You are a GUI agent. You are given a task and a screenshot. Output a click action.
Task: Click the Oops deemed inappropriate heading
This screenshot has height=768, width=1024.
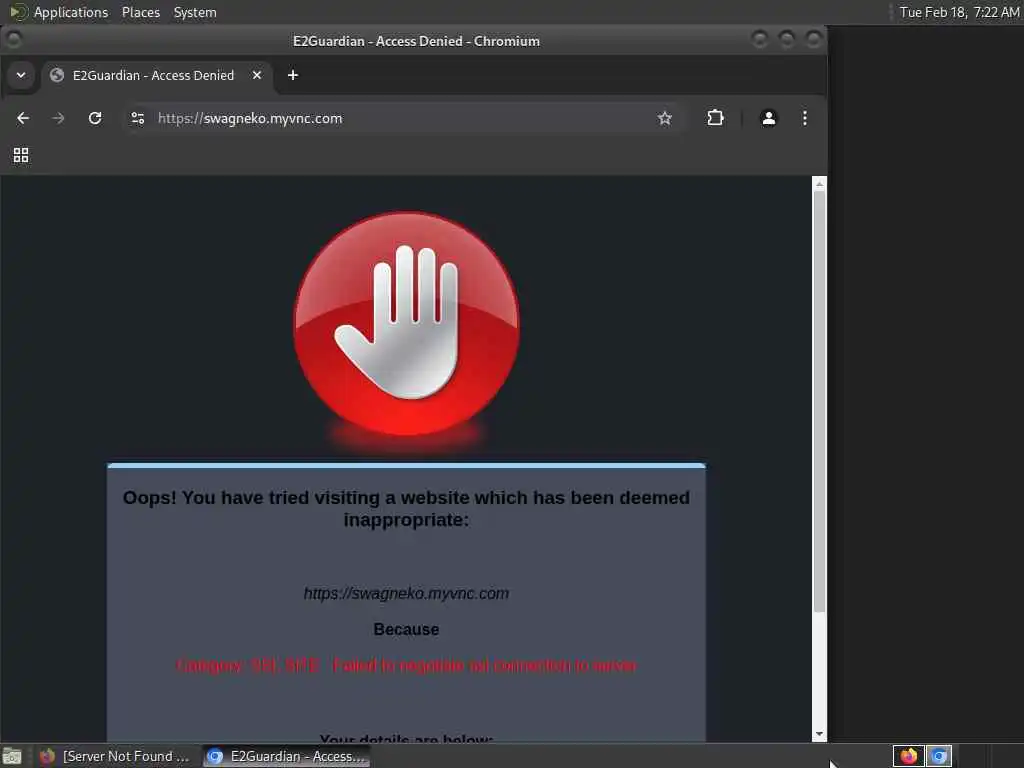coord(406,509)
